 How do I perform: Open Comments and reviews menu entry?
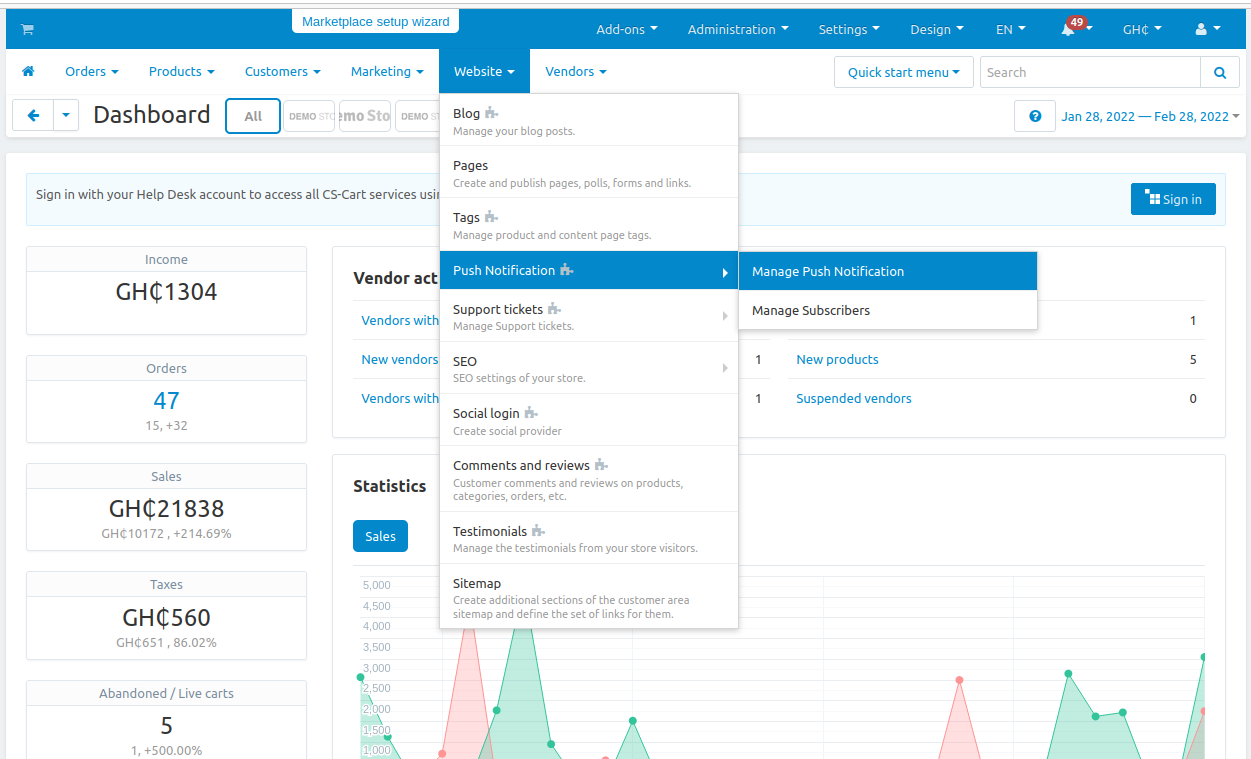(x=521, y=465)
